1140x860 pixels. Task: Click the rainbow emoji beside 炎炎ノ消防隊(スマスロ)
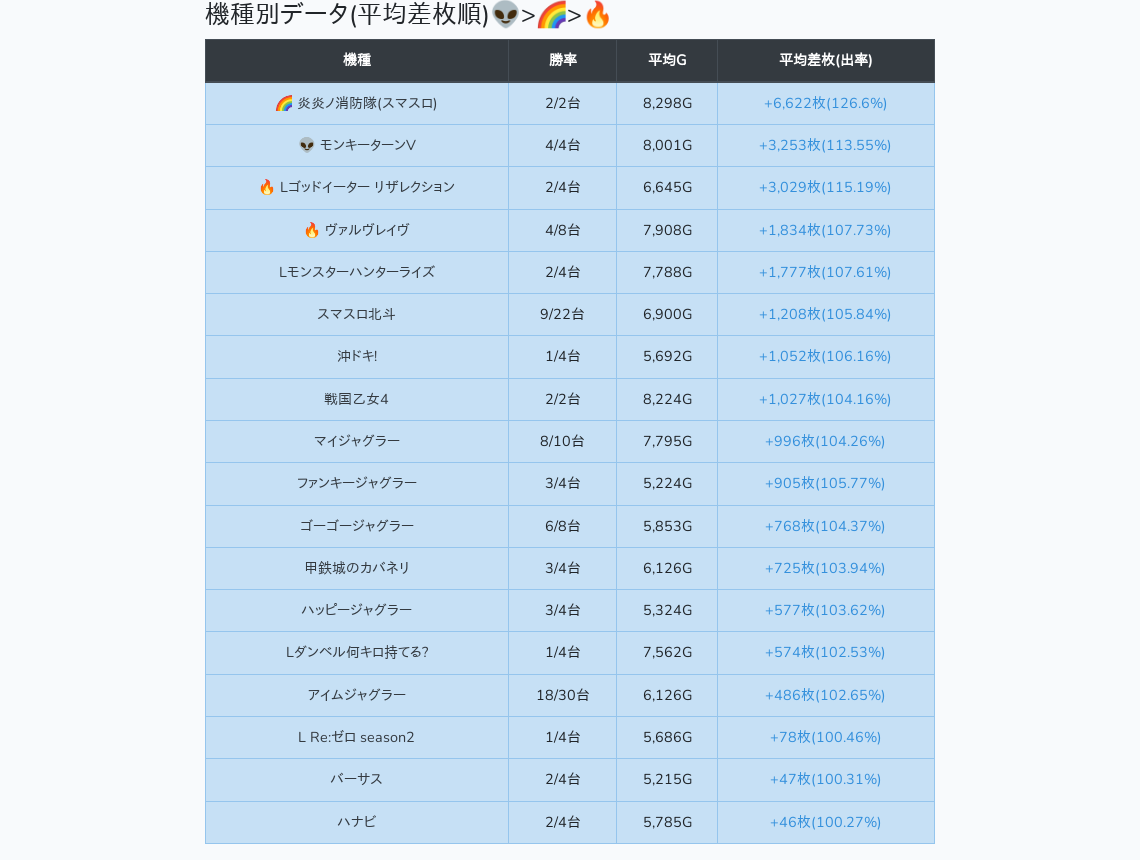[x=284, y=103]
